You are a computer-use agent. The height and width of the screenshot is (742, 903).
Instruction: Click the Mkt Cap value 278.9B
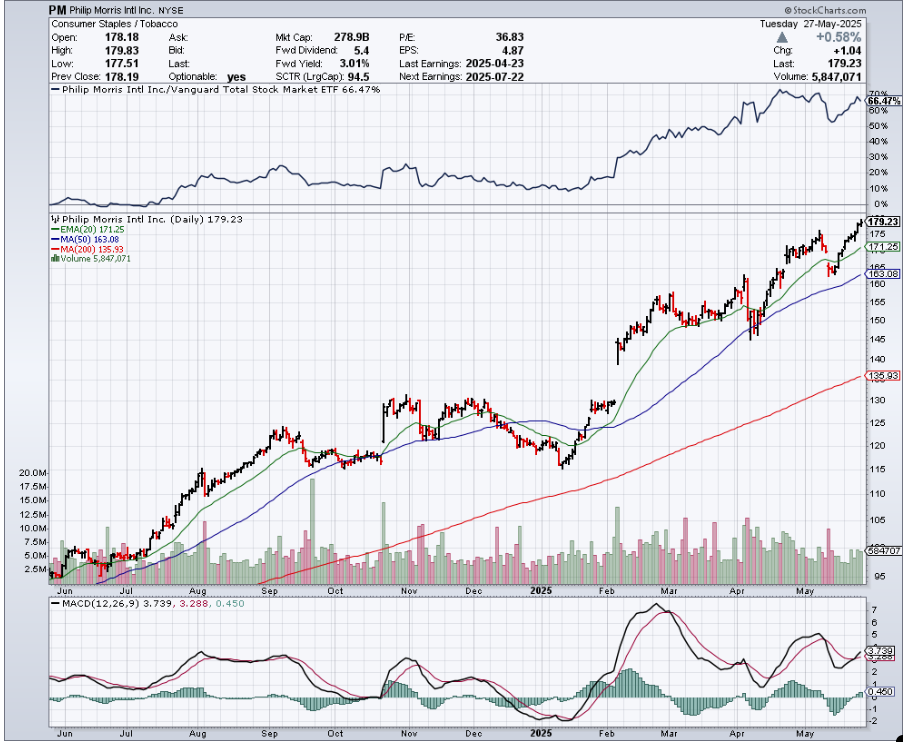click(x=352, y=37)
